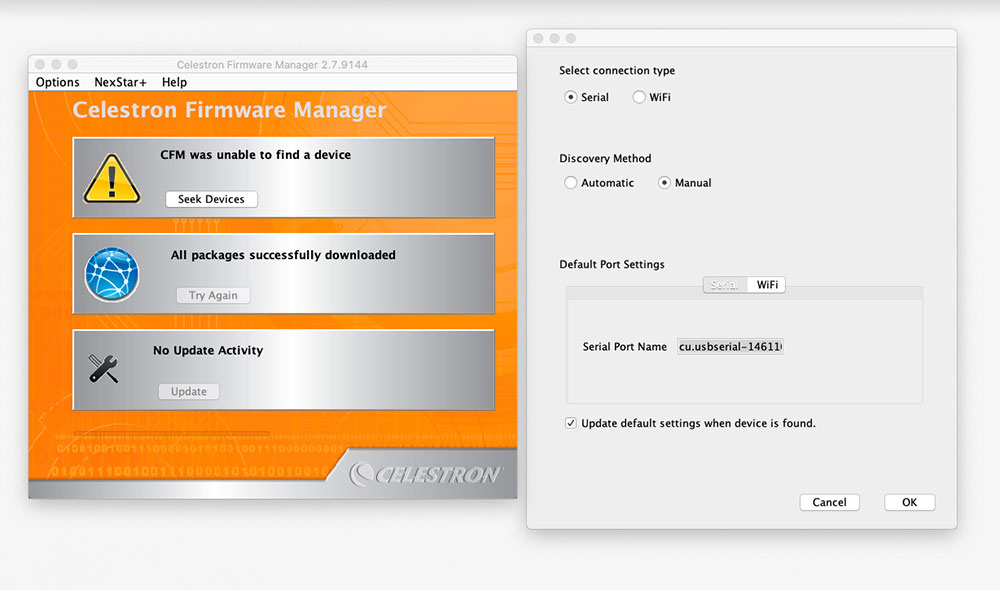
Task: Click the yellow warning triangle icon
Action: pos(112,179)
